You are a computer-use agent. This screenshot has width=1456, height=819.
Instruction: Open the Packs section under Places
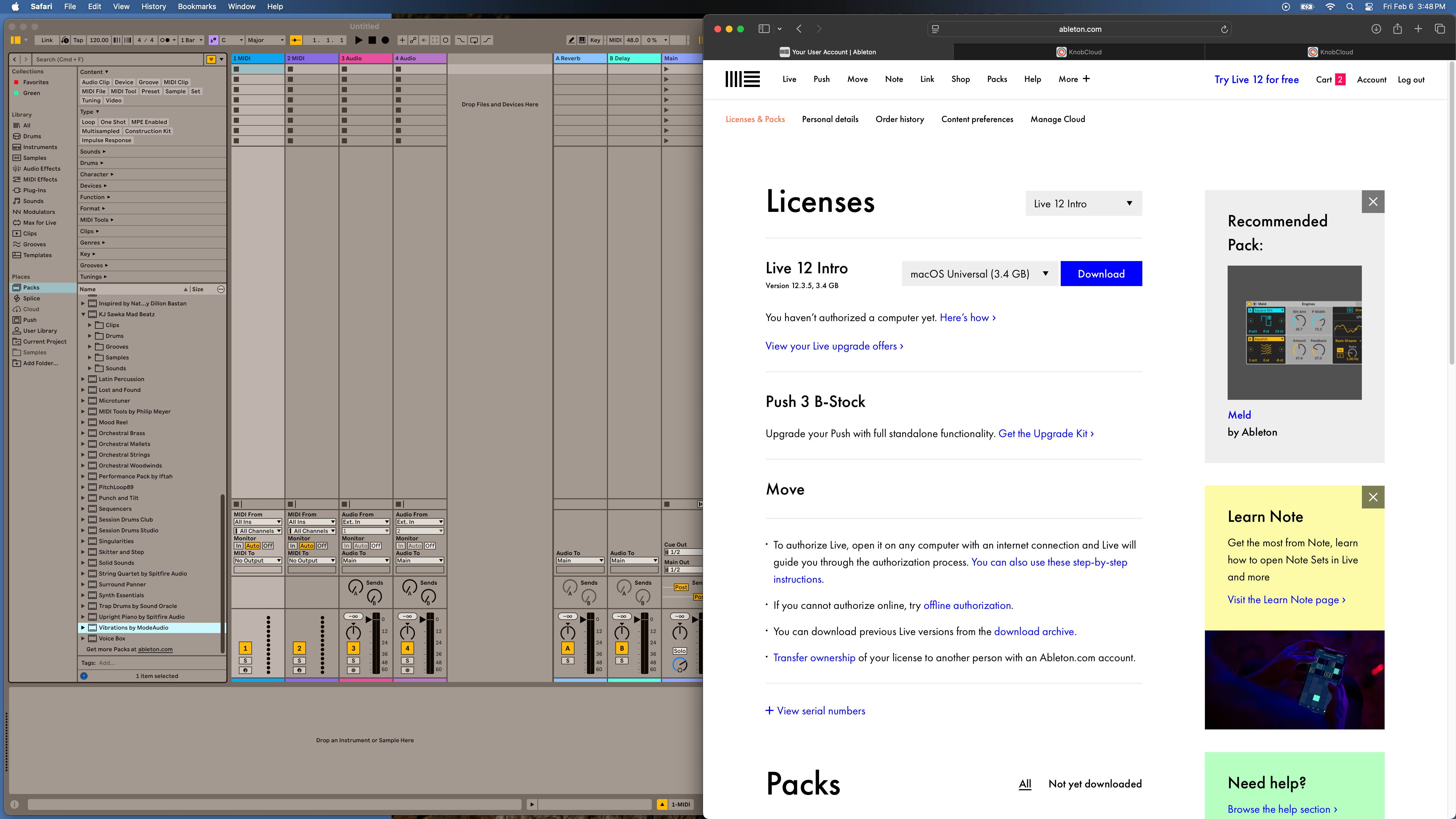[31, 287]
